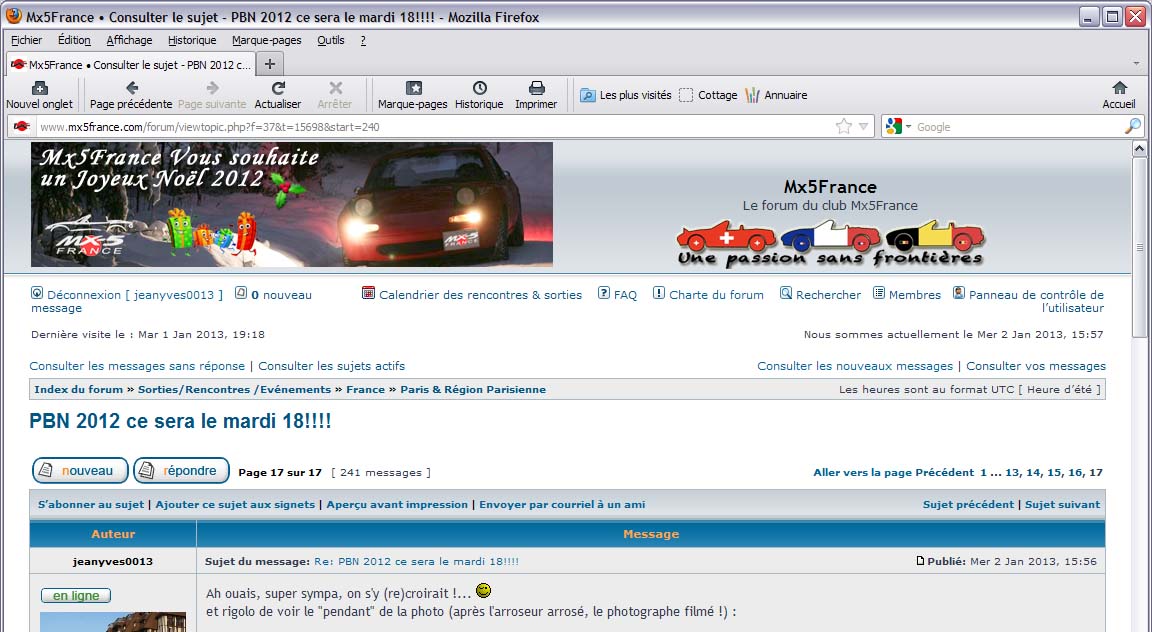Click the Déconnexion icon
The width and height of the screenshot is (1152, 632).
[37, 292]
